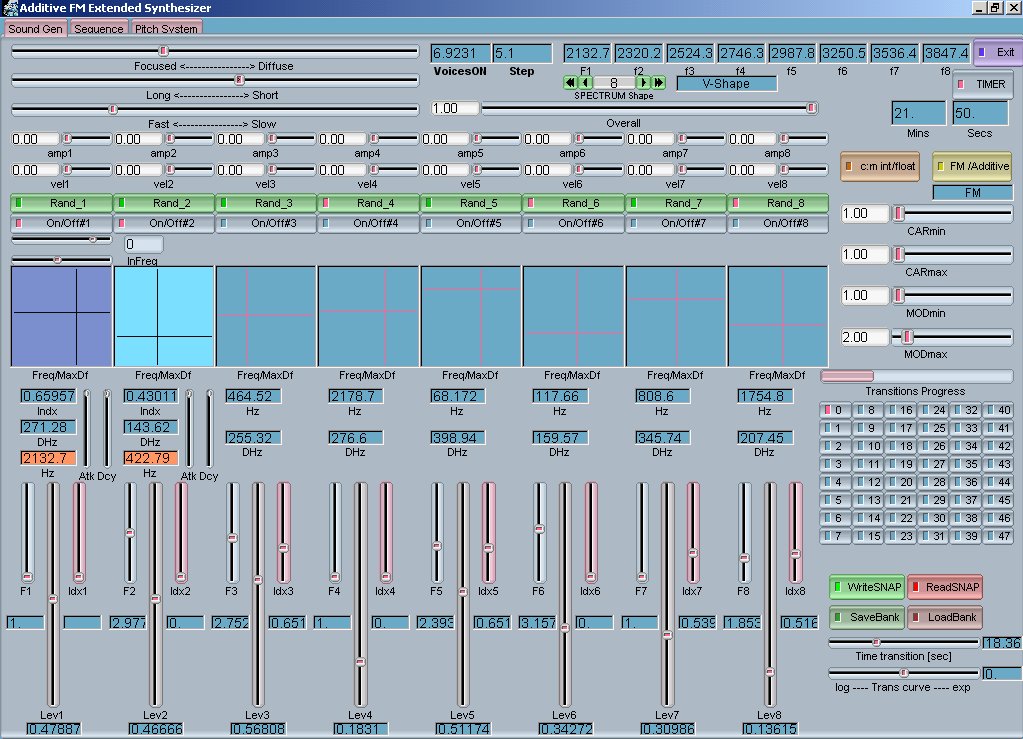The height and width of the screenshot is (739, 1023).
Task: Click the skip-to-last spectrum shape arrow
Action: 659,83
